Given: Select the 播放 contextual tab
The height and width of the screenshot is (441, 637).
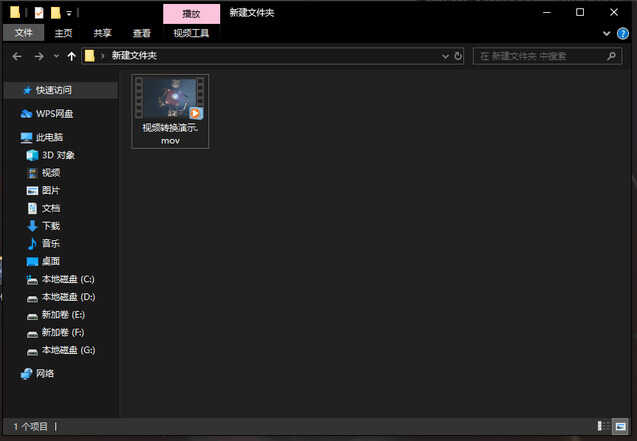Looking at the screenshot, I should (x=191, y=14).
